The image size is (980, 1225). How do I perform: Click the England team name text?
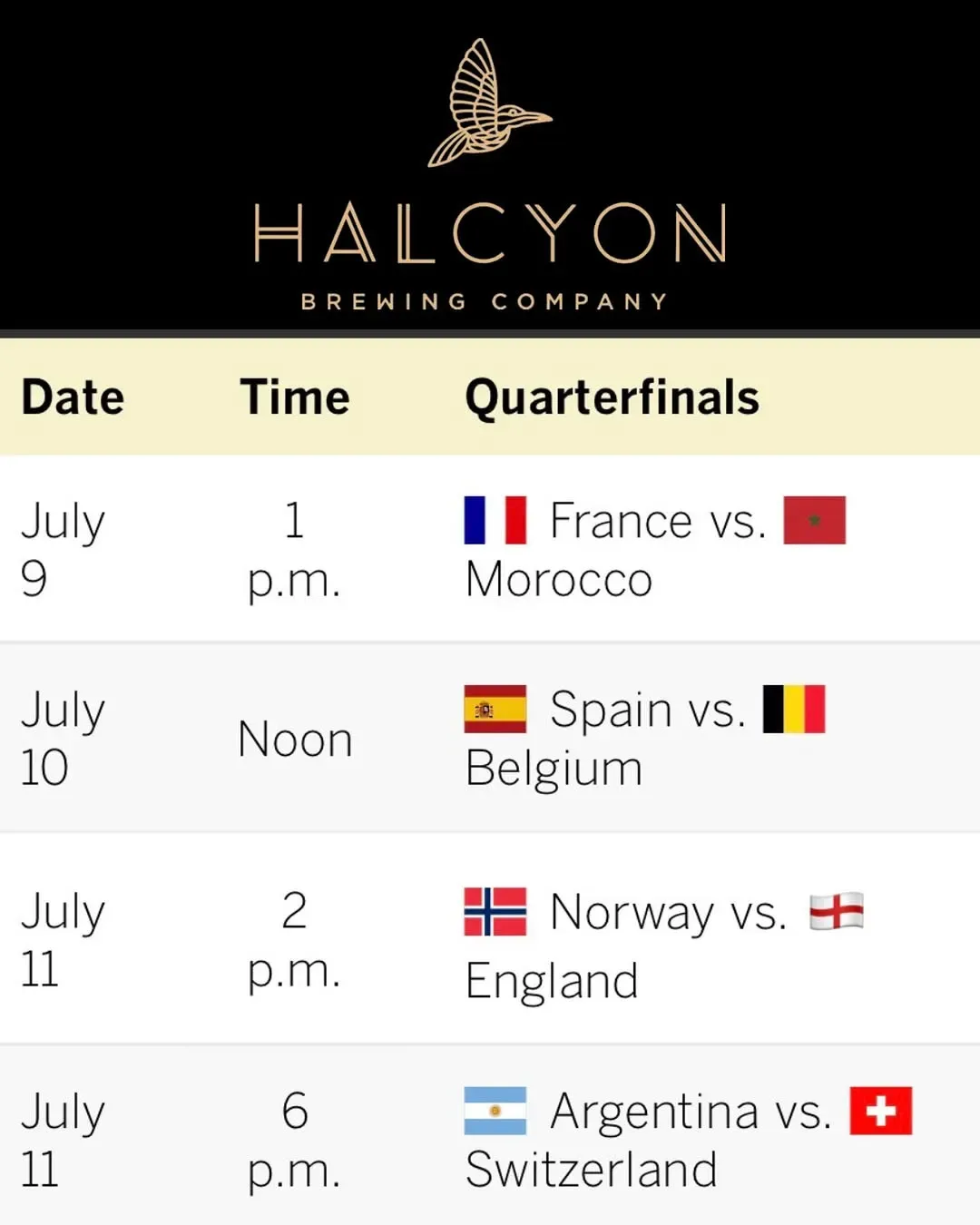point(552,981)
